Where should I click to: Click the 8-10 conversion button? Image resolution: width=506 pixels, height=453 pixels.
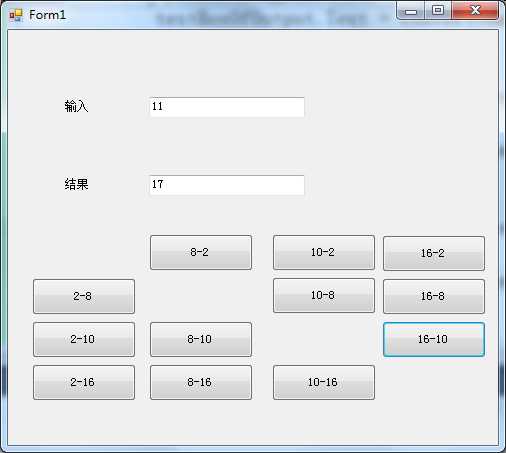coord(201,339)
